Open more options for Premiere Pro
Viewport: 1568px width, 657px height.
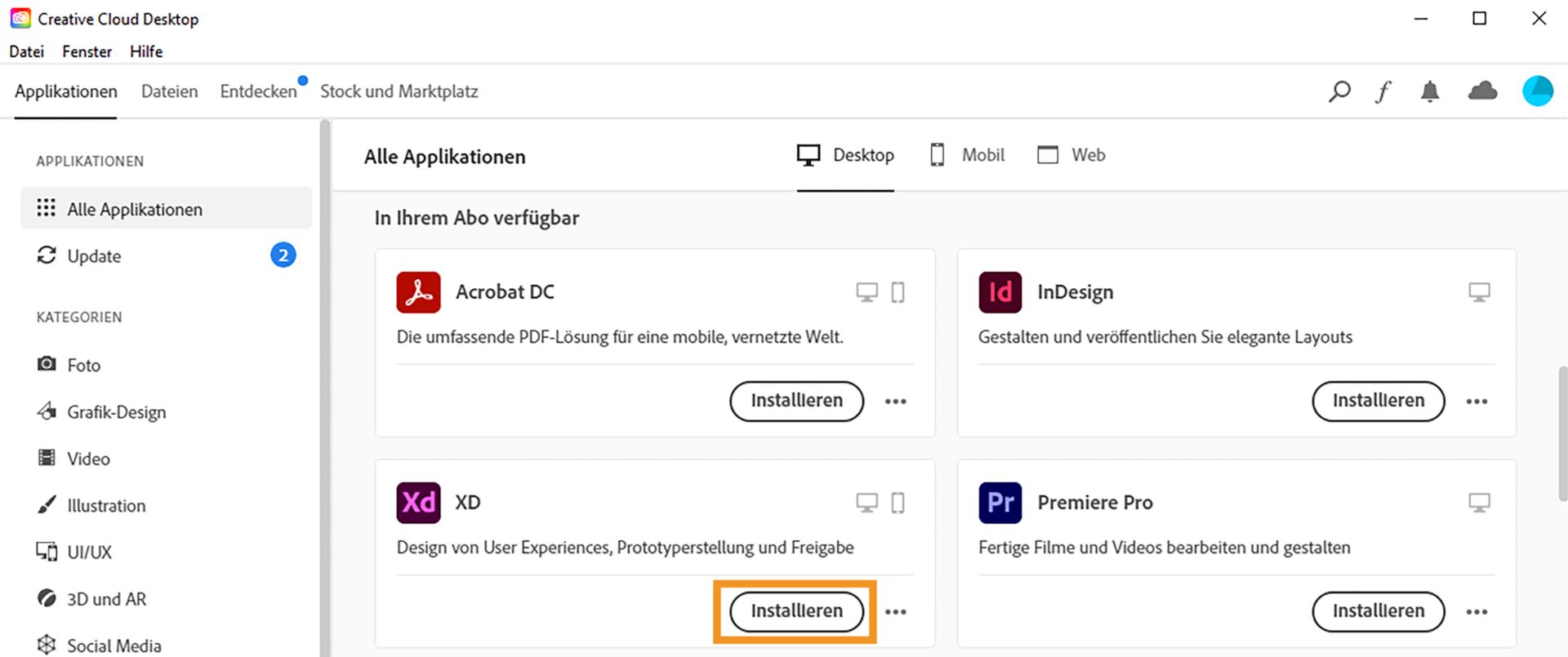coord(1477,612)
